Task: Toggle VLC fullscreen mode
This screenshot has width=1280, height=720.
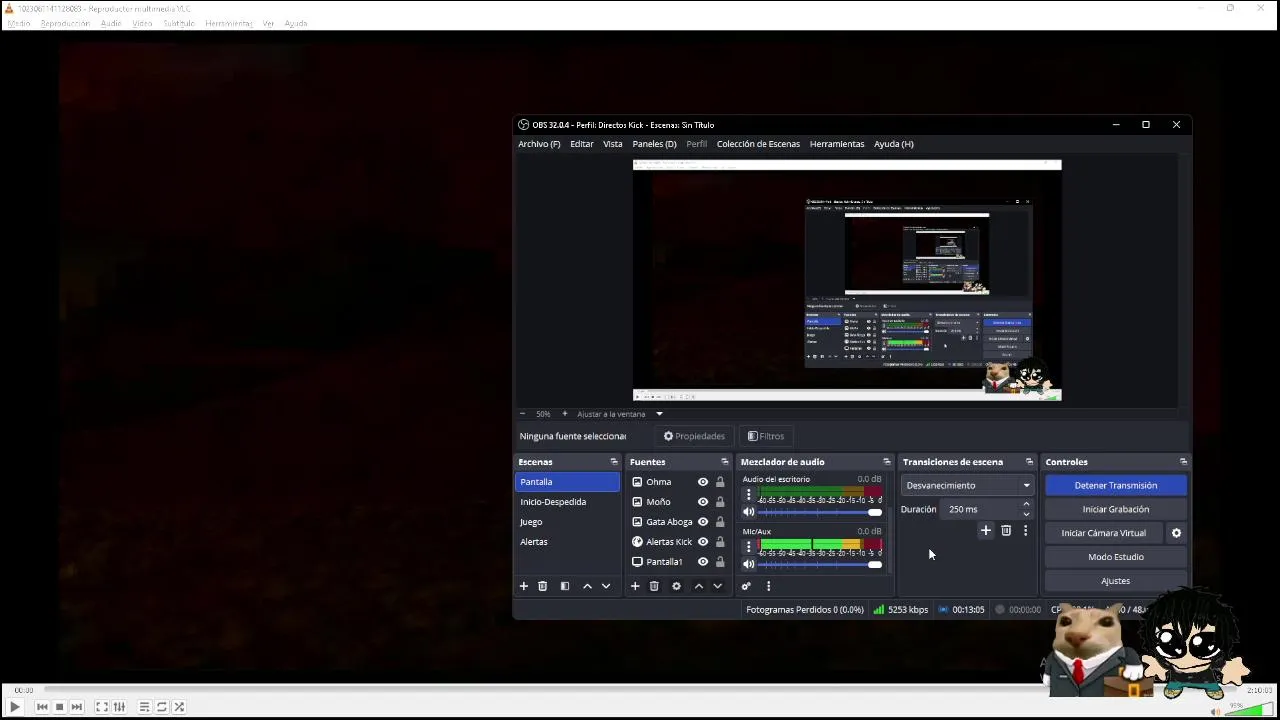Action: tap(102, 707)
